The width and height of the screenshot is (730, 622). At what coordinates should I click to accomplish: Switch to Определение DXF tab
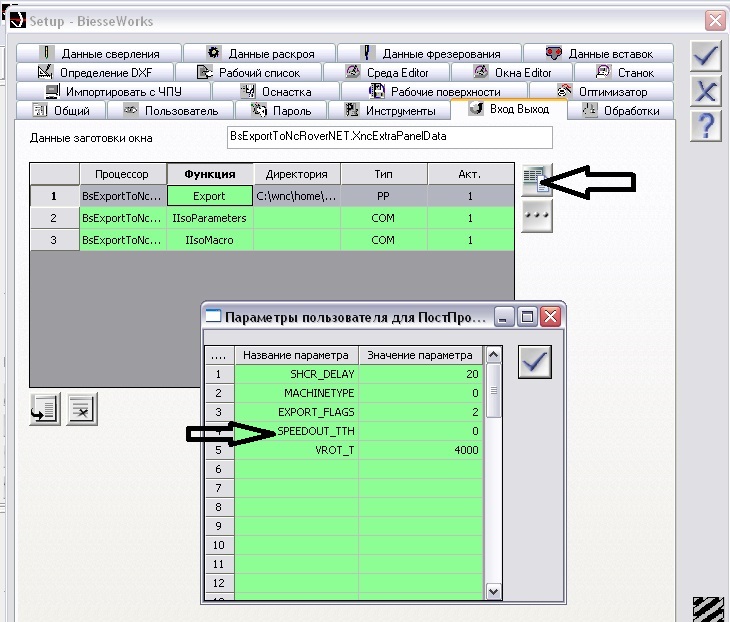pyautogui.click(x=95, y=73)
